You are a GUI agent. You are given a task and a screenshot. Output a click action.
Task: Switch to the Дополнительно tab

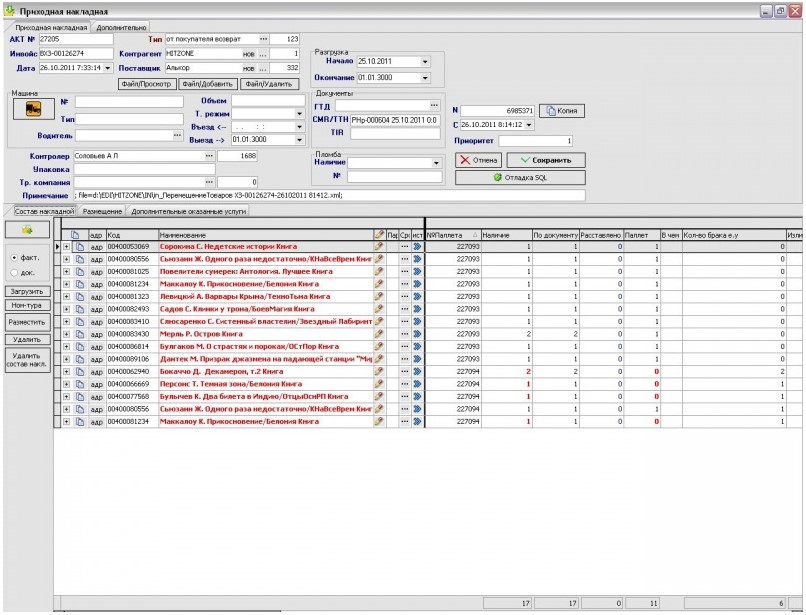coord(123,27)
